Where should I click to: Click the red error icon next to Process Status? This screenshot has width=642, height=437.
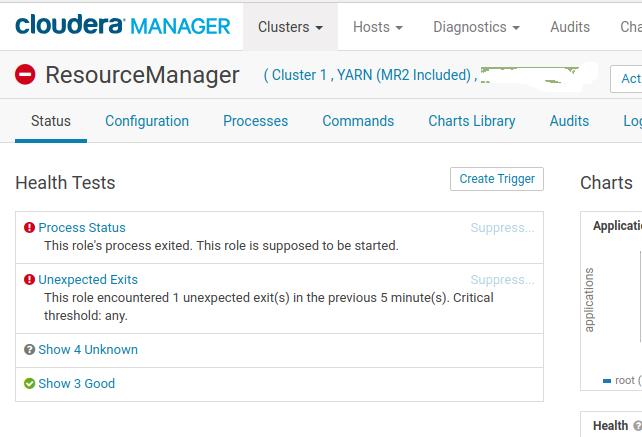[x=30, y=228]
